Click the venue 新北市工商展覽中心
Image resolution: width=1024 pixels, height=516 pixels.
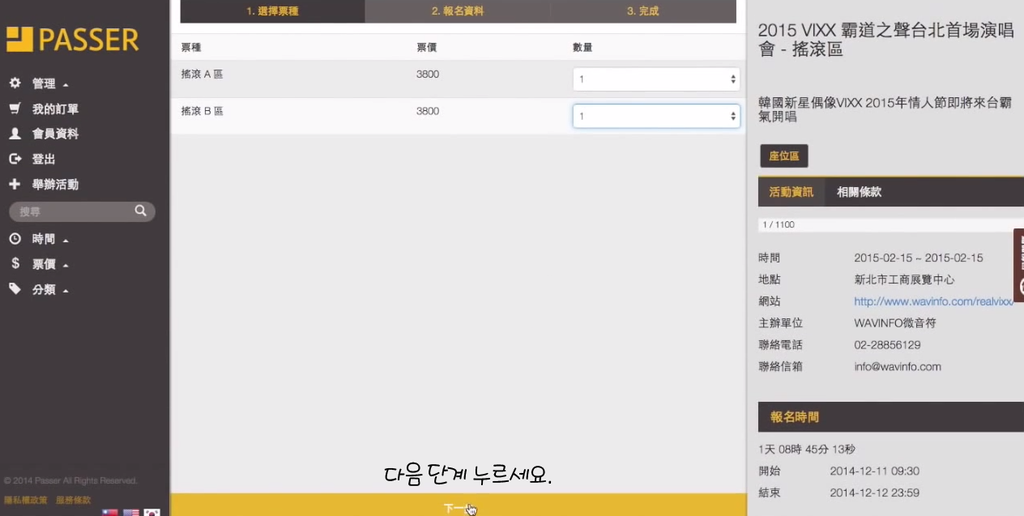(x=904, y=280)
